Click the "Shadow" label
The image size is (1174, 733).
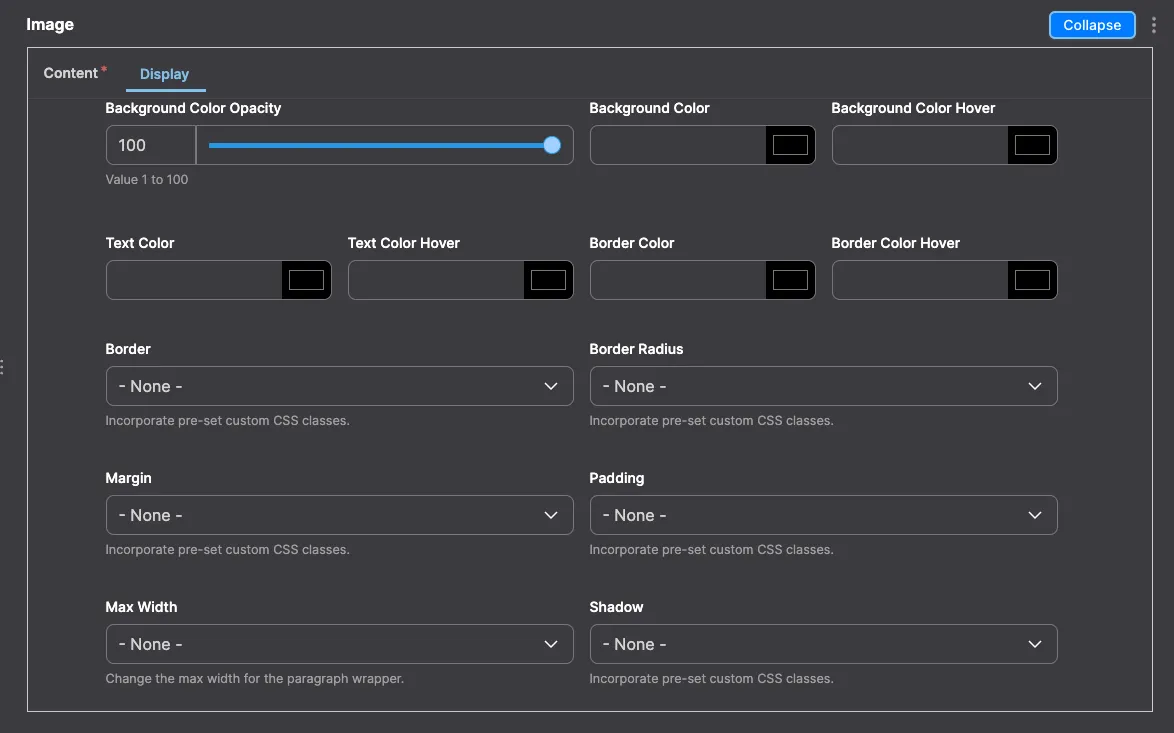616,607
